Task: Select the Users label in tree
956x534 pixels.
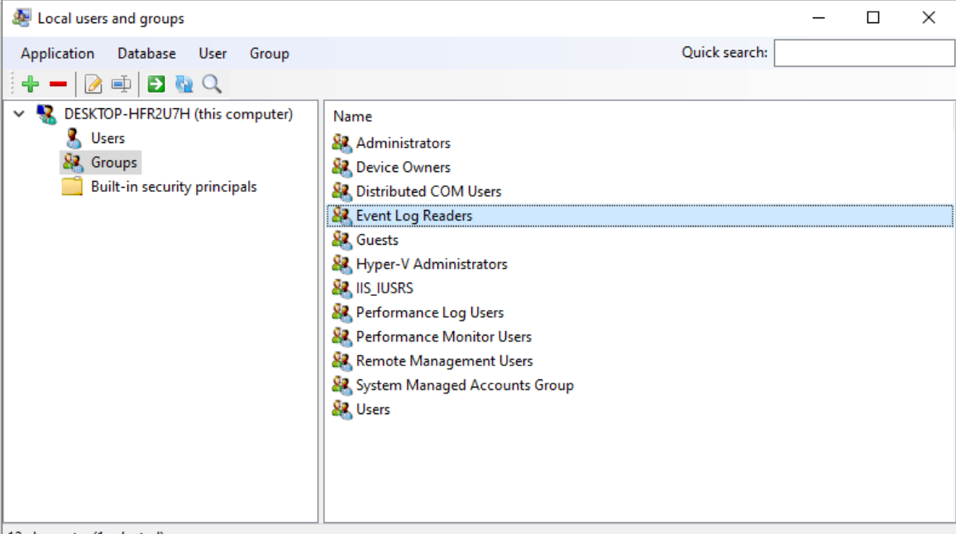Action: click(x=108, y=138)
